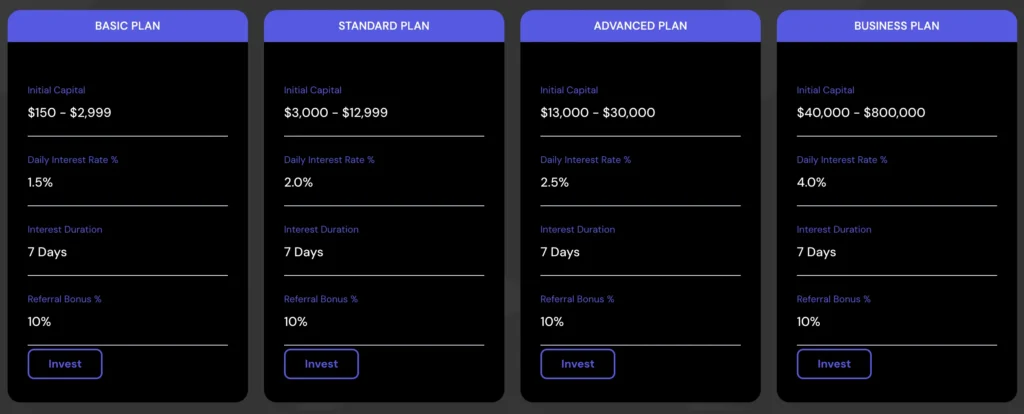The width and height of the screenshot is (1024, 414).
Task: Click Invest under the Basic Plan
Action: (65, 364)
